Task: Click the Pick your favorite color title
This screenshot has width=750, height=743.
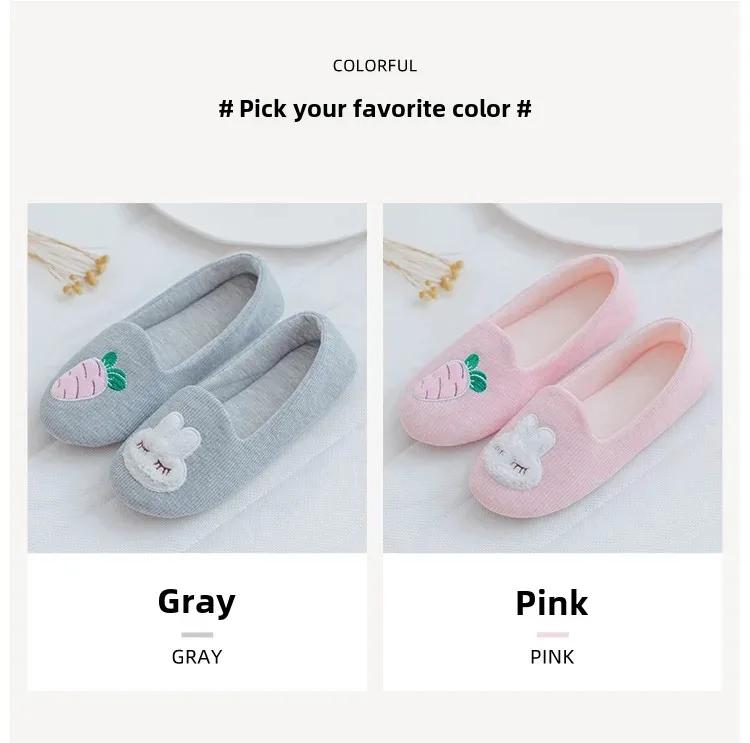Action: point(375,109)
